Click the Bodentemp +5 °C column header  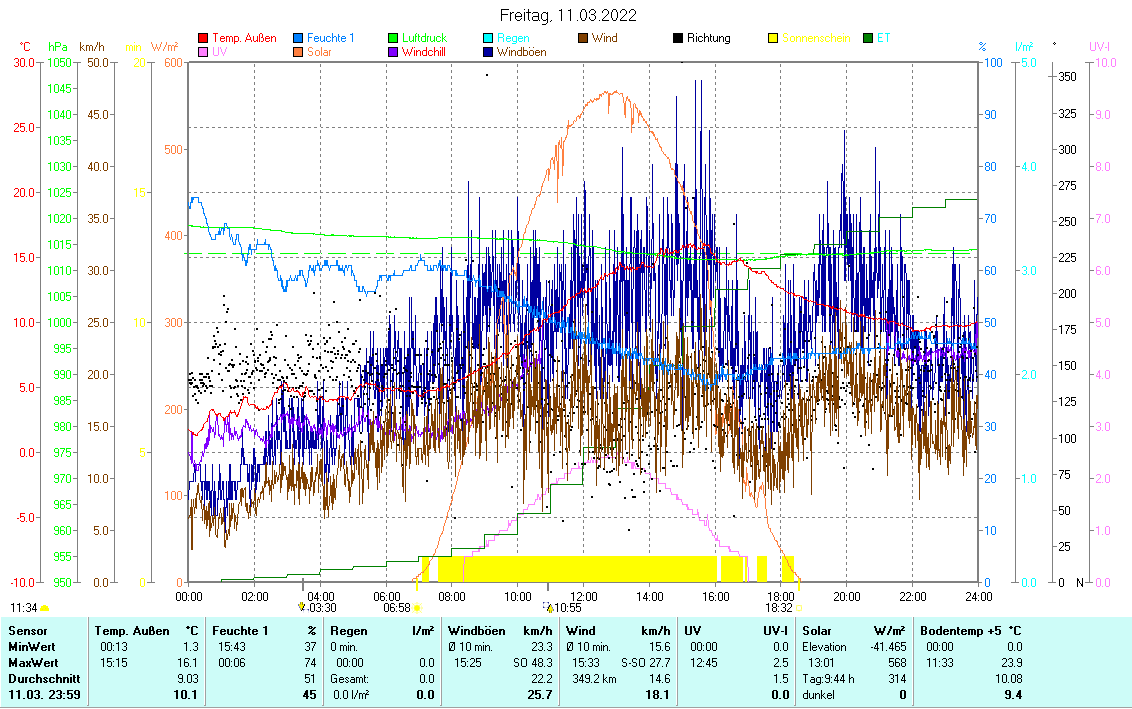pos(971,631)
